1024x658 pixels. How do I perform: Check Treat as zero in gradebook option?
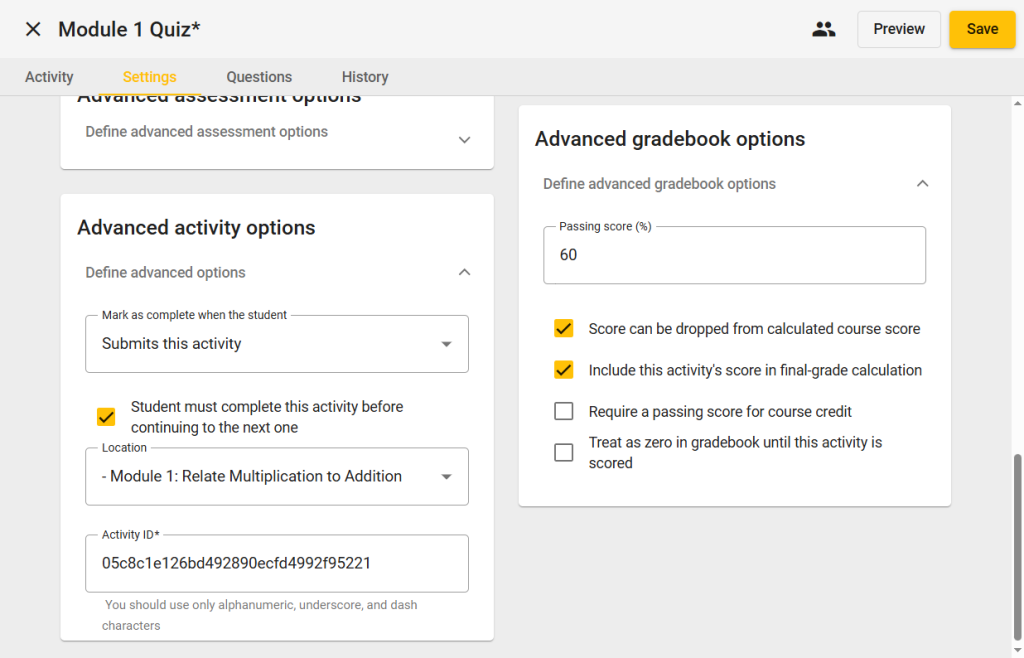pos(564,452)
